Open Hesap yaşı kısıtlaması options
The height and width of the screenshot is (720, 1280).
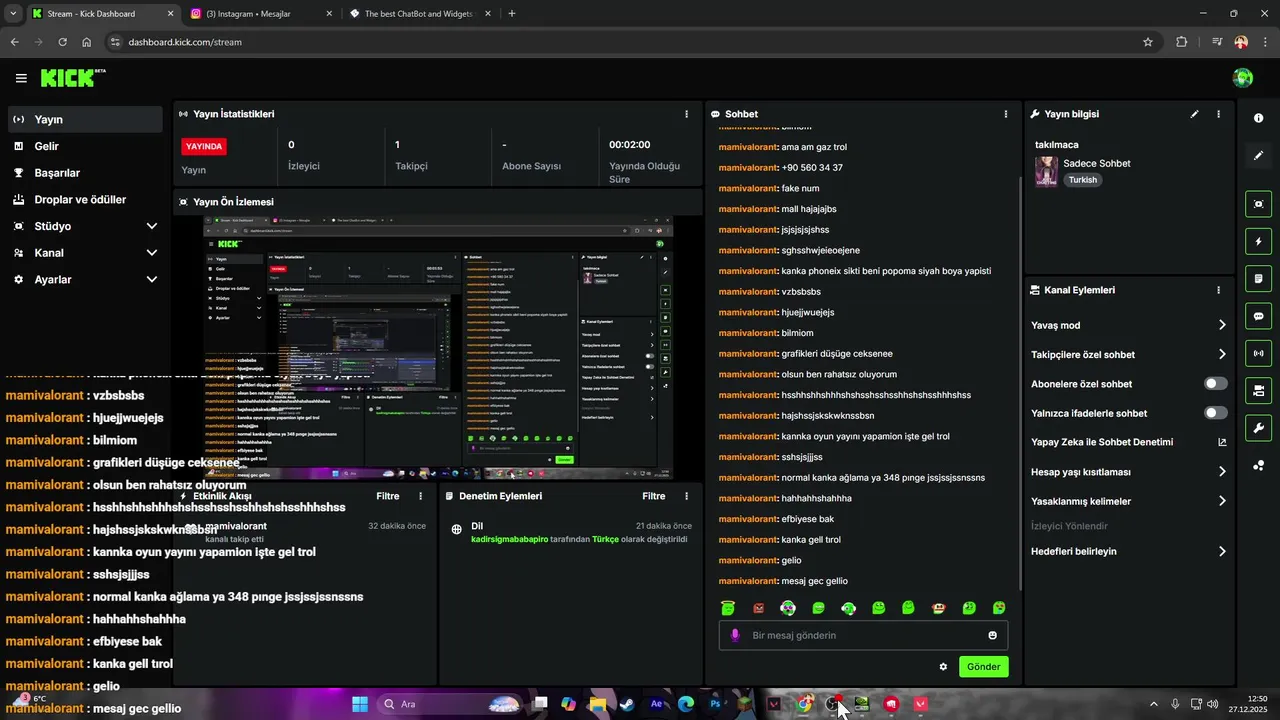tap(1222, 472)
